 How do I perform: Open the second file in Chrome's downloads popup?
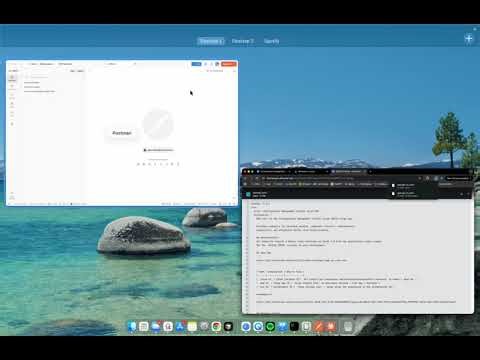pos(413,194)
